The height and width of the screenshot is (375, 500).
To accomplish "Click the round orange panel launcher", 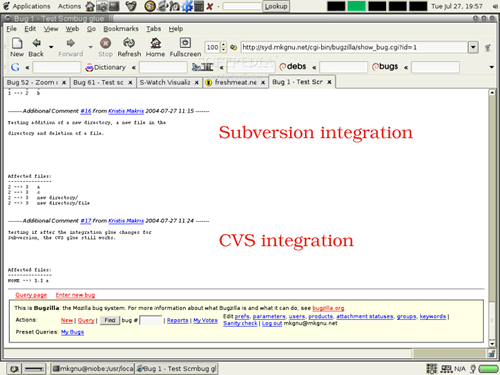I will (150, 6).
